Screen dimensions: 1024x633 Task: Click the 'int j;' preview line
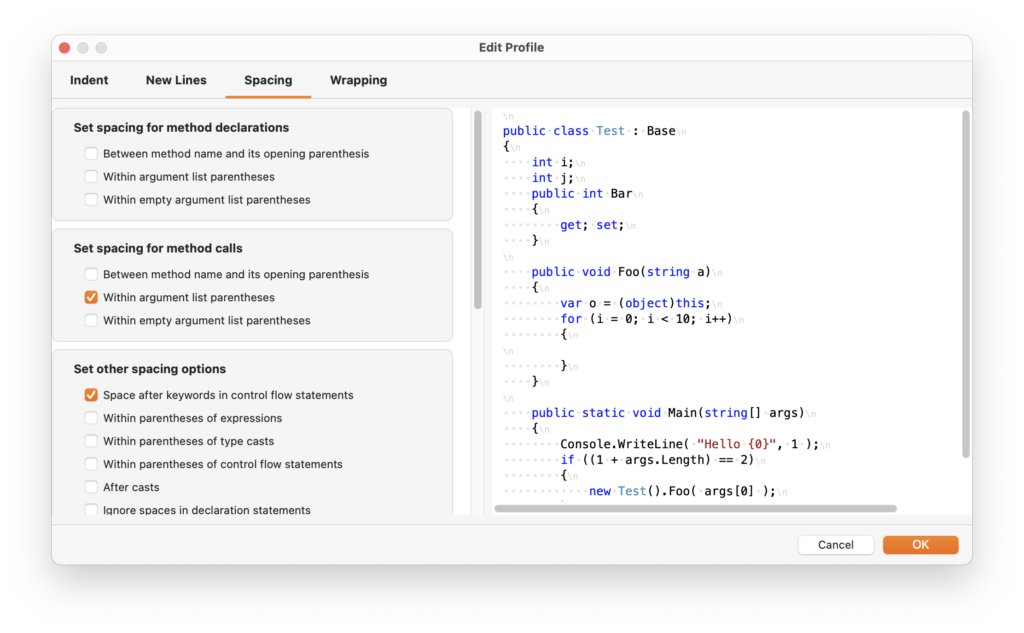click(552, 178)
